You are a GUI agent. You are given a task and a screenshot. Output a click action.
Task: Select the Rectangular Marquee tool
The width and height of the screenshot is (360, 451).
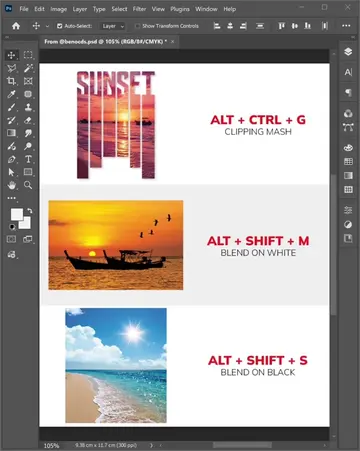(28, 55)
